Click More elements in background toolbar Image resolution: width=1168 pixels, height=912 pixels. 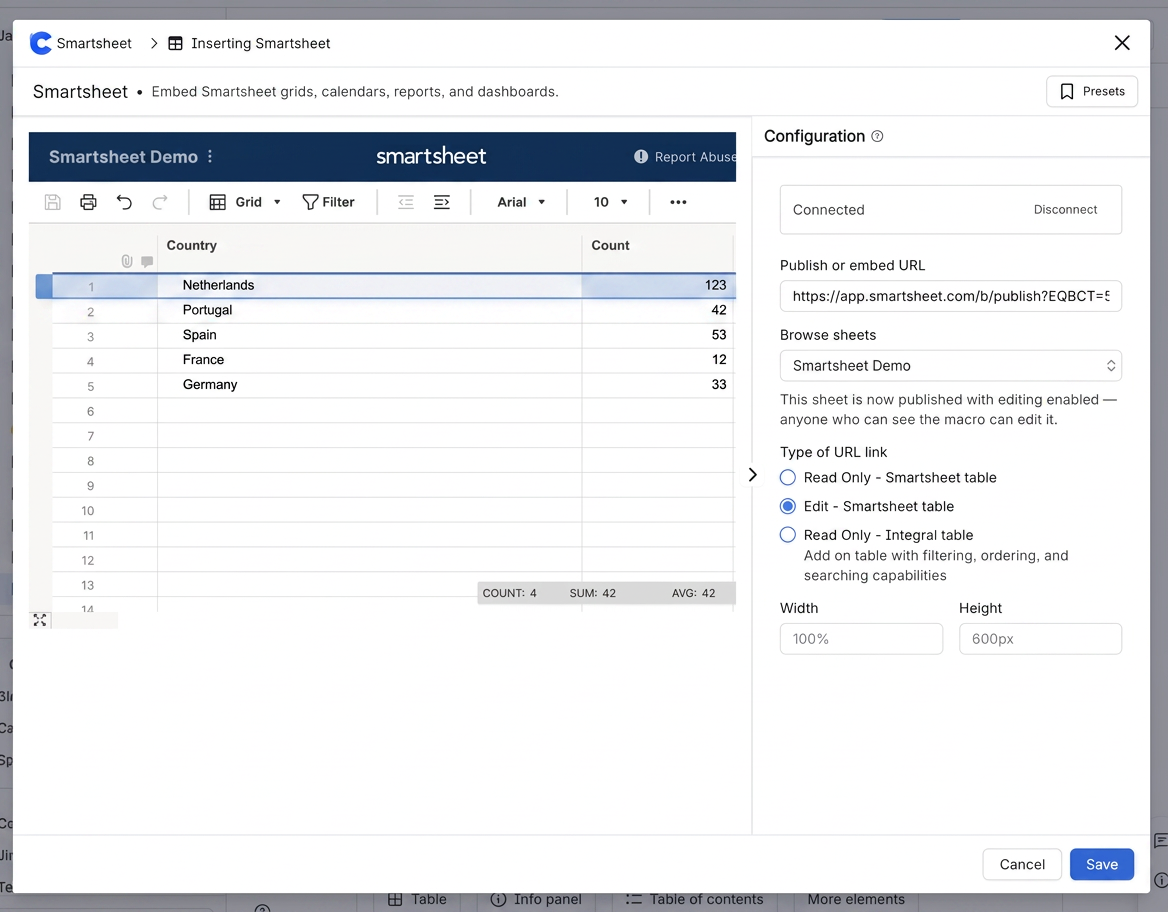tap(856, 899)
